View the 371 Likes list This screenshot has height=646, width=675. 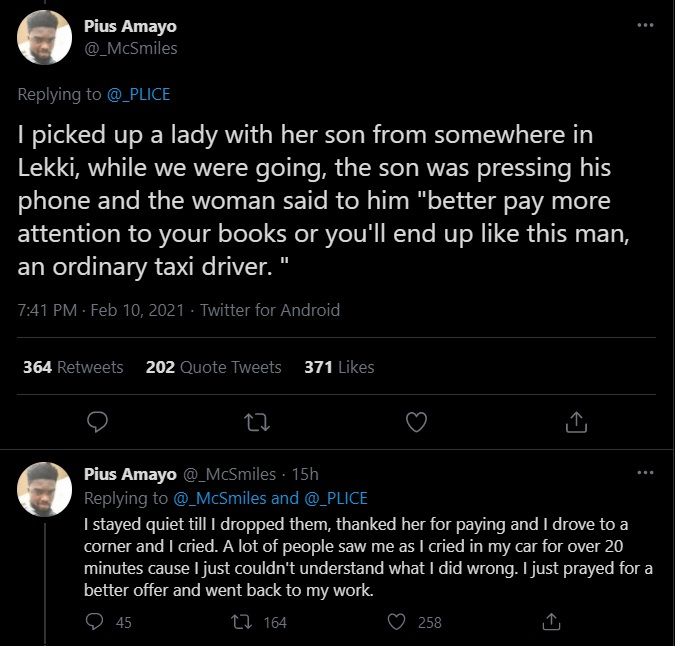[339, 367]
